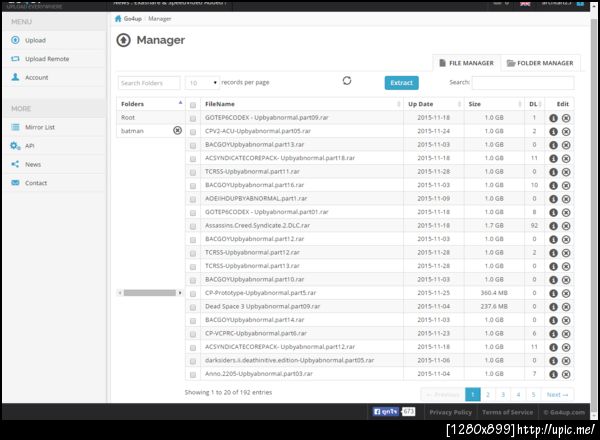Click the Extract button

401,83
